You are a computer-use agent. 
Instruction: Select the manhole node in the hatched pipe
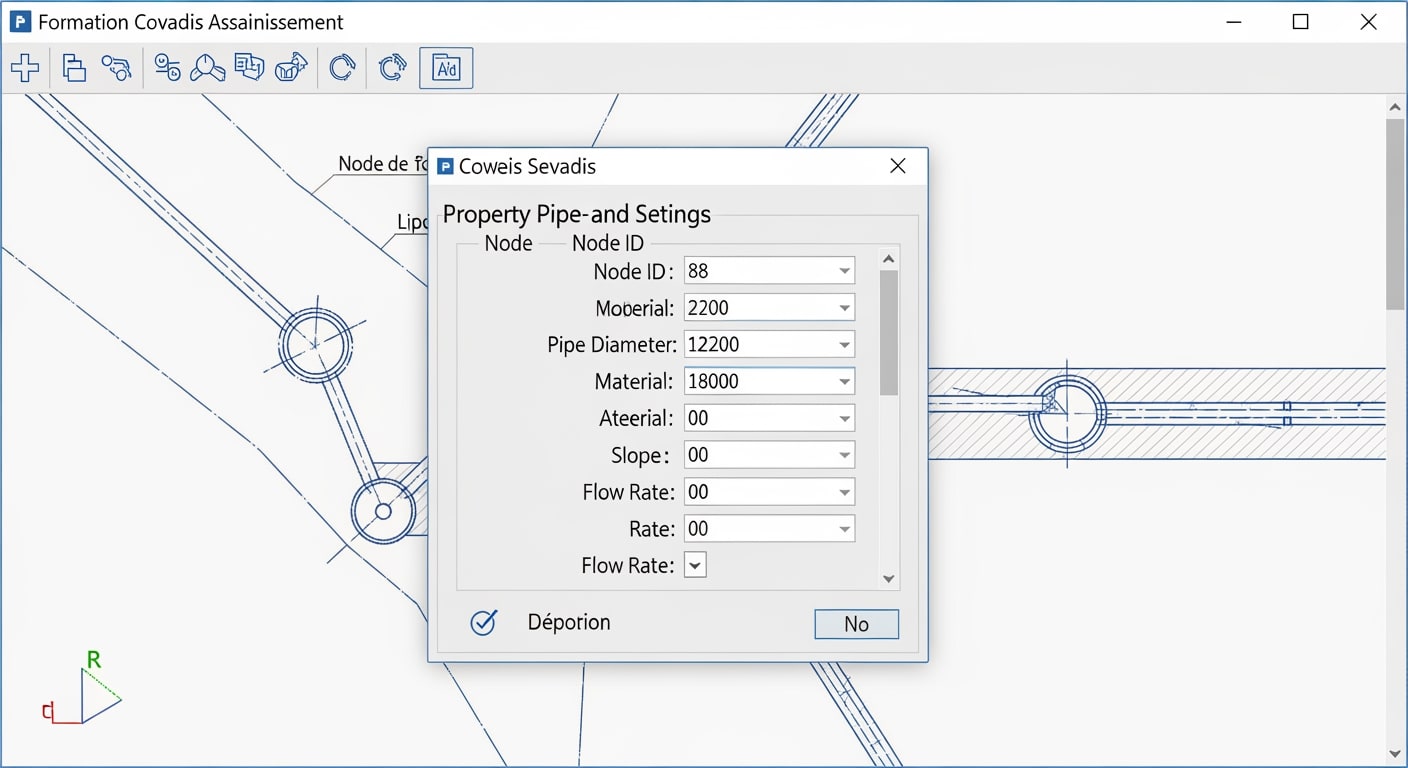pos(1068,413)
